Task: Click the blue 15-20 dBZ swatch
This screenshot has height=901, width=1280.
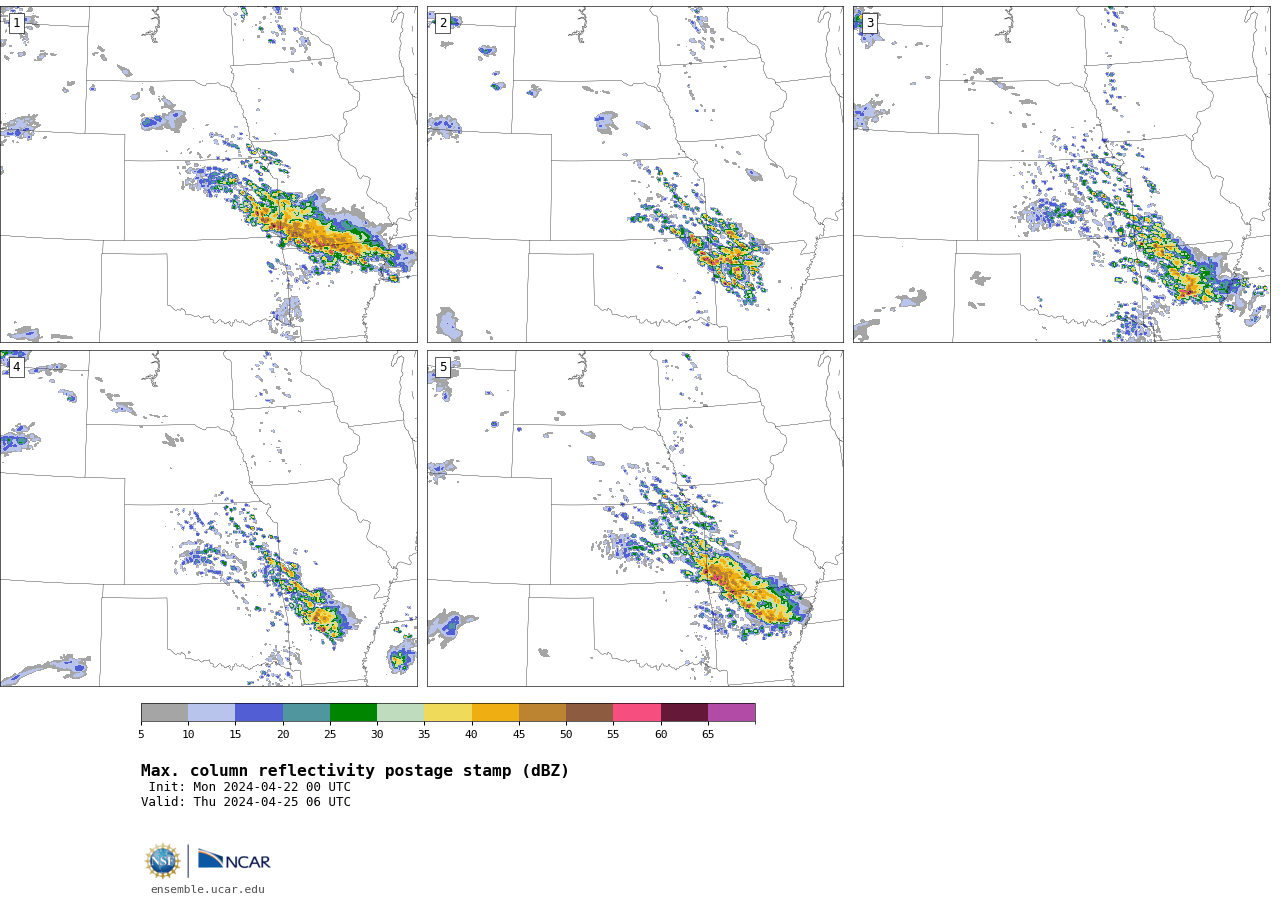Action: [x=259, y=713]
